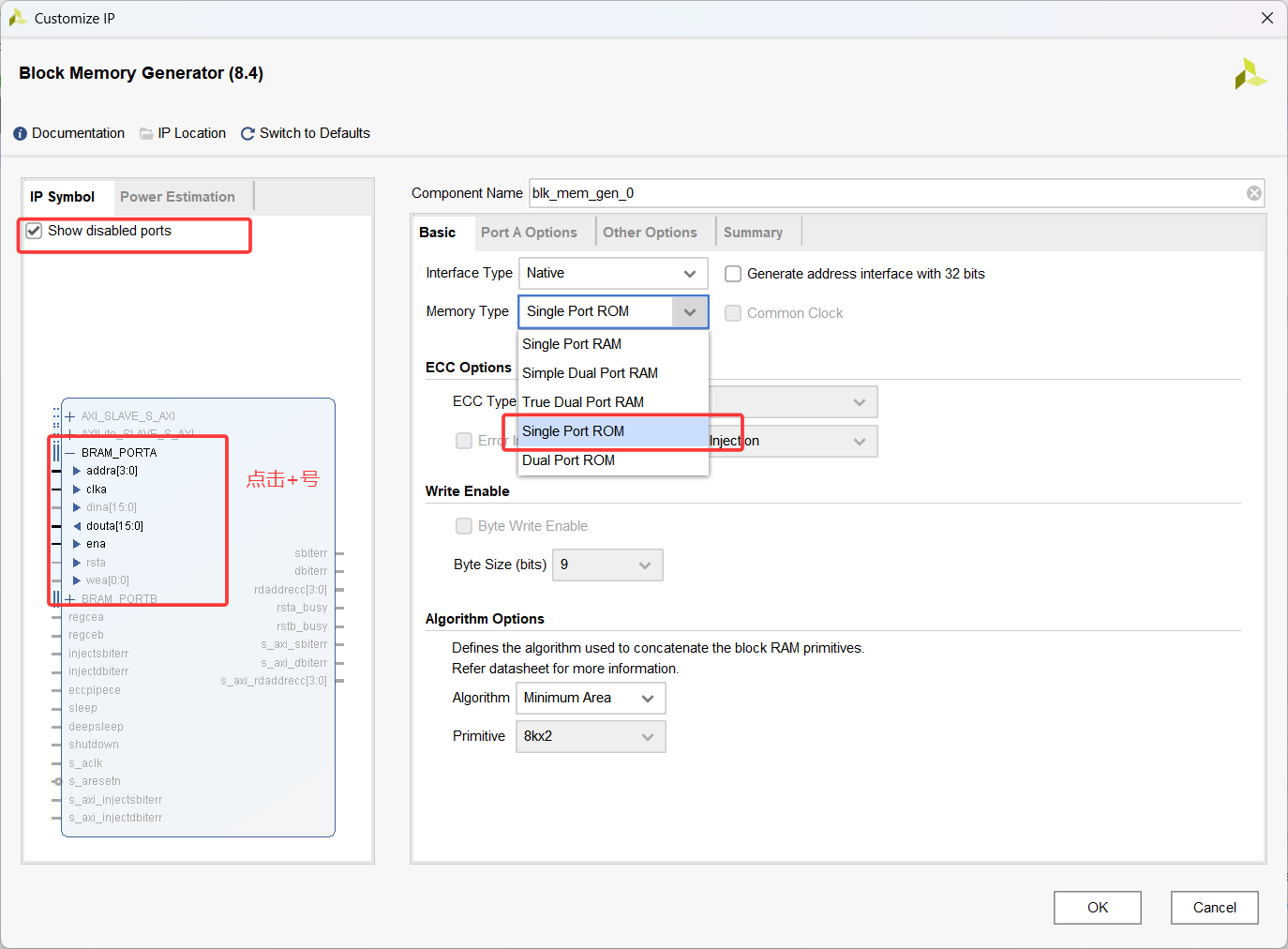Select Dual Port ROM option
This screenshot has width=1288, height=949.
[x=613, y=460]
